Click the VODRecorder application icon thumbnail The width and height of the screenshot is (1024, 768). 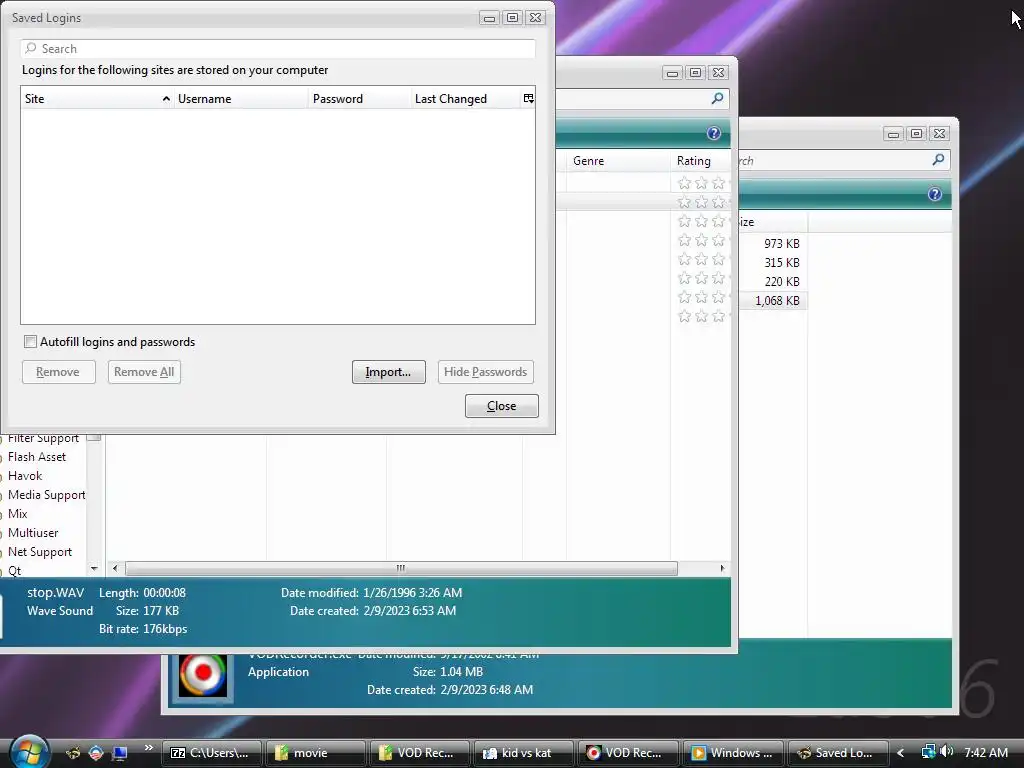(x=203, y=676)
